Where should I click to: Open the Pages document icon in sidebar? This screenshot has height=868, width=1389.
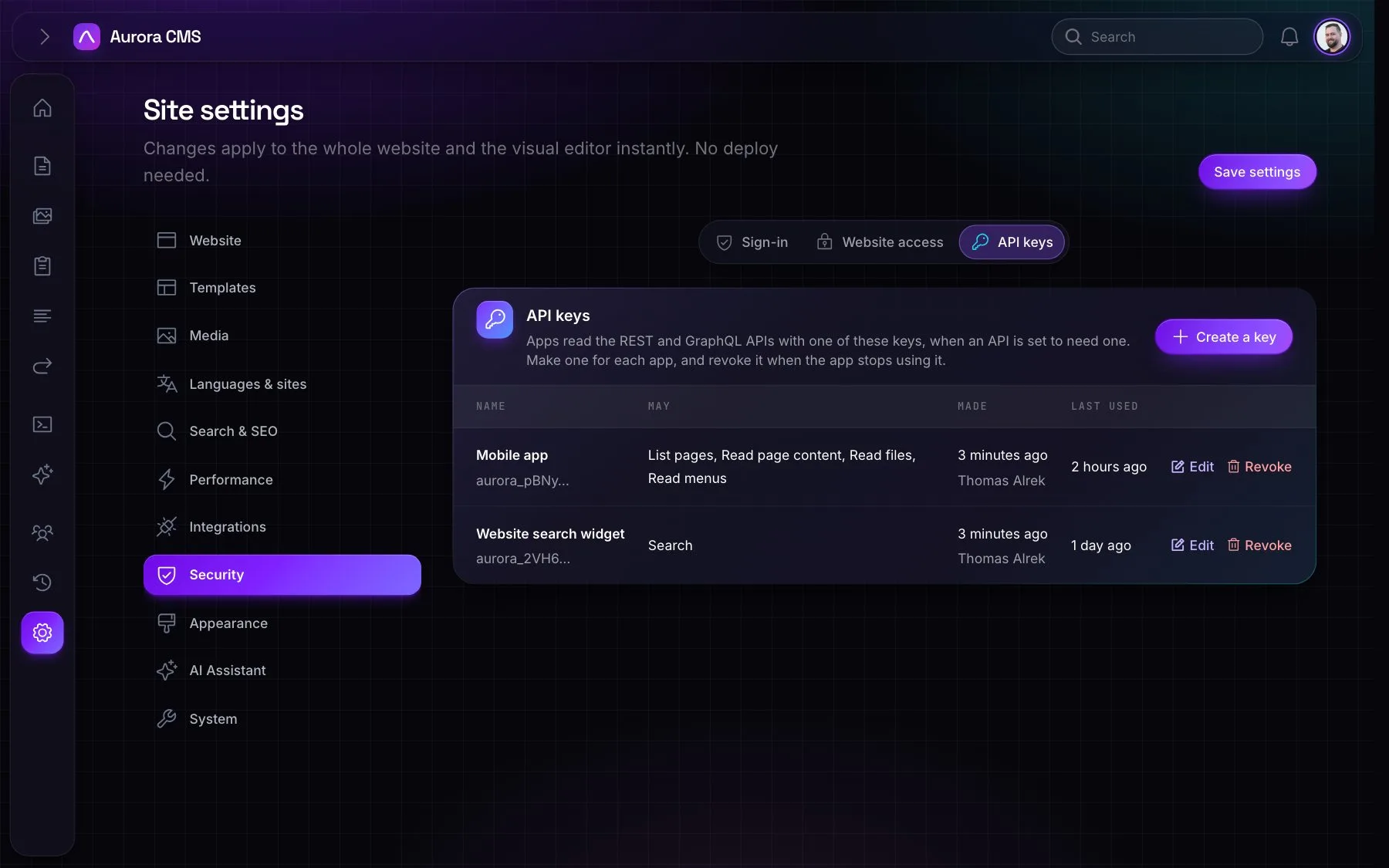pyautogui.click(x=42, y=166)
